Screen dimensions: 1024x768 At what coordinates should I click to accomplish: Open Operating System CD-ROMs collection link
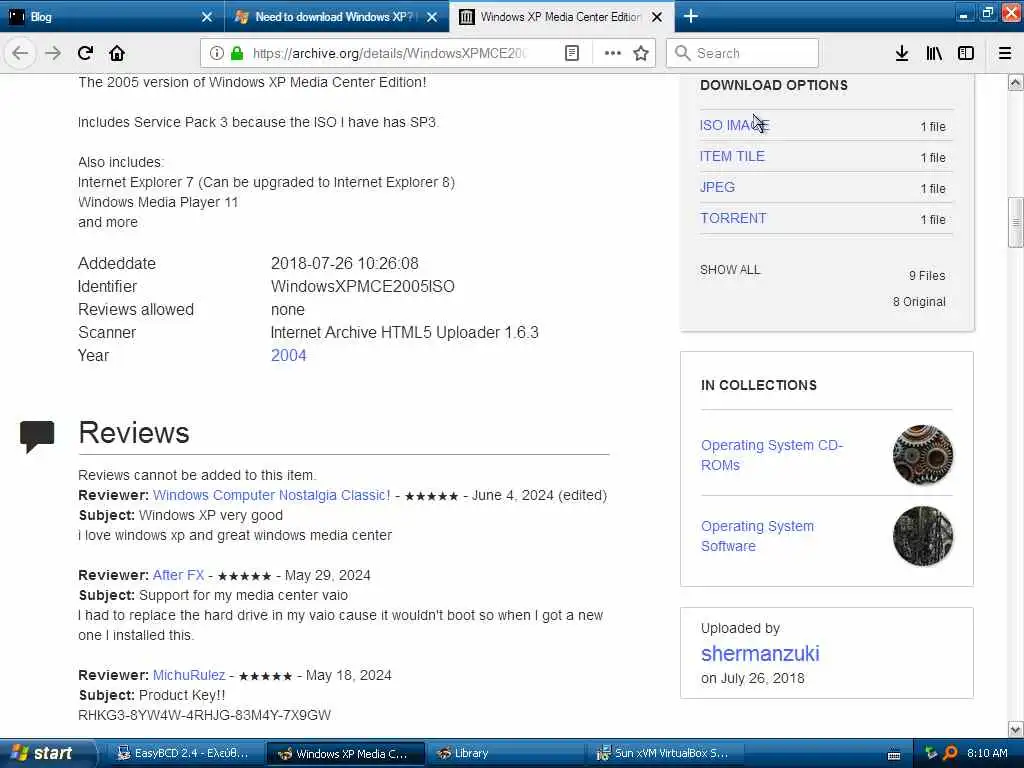(x=772, y=455)
